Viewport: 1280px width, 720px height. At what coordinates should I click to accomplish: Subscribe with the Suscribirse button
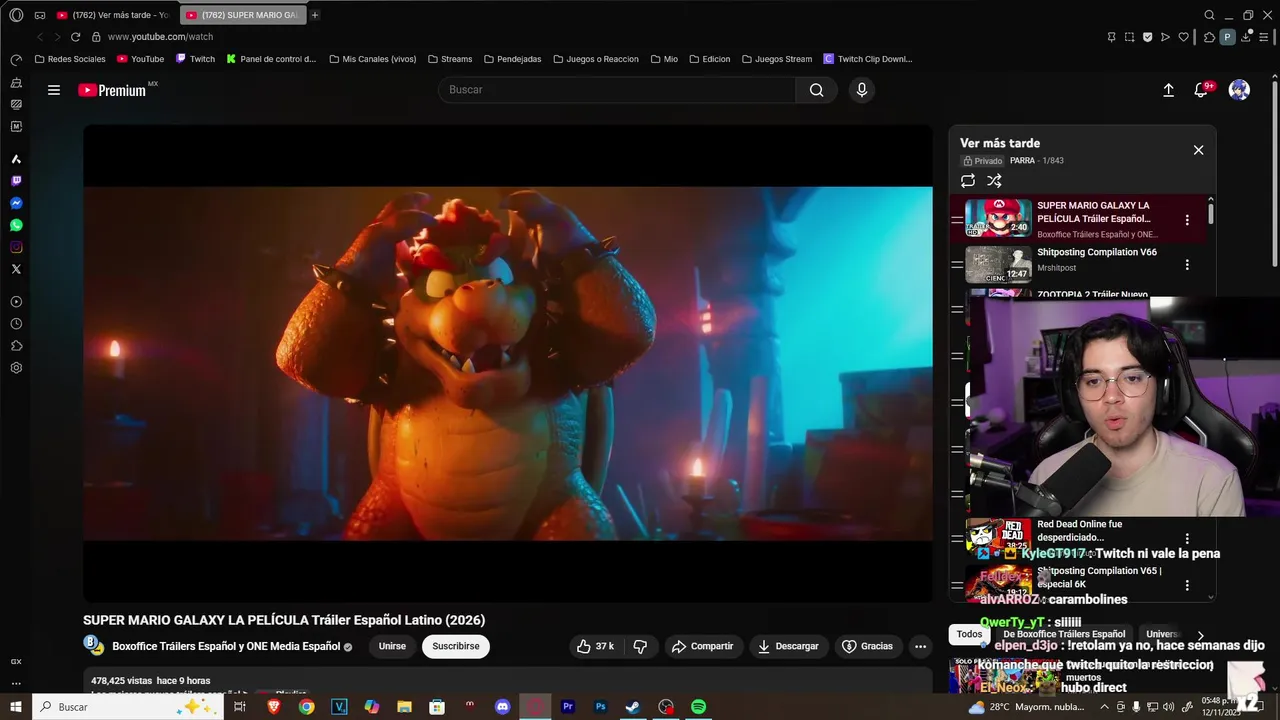click(x=456, y=646)
